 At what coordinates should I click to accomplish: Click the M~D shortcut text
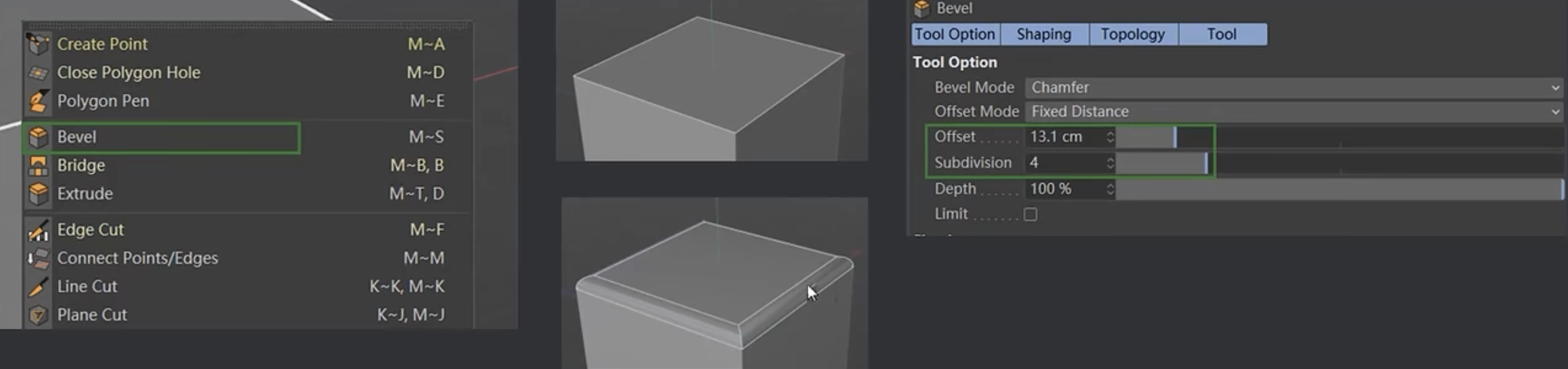click(x=425, y=72)
